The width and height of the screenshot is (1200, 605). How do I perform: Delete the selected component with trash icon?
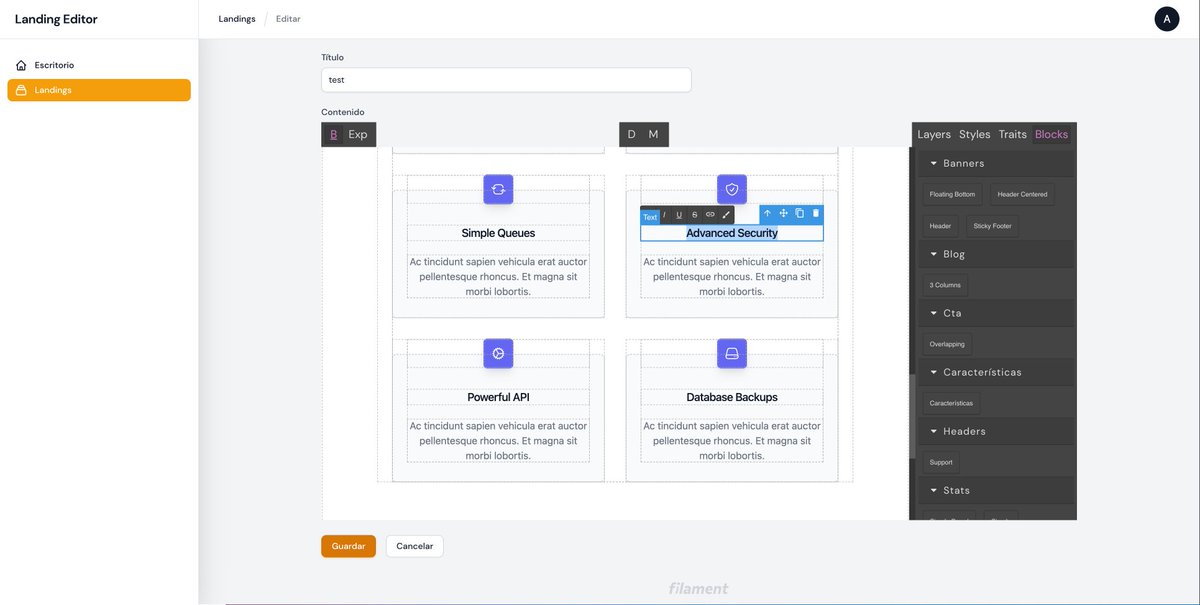816,213
